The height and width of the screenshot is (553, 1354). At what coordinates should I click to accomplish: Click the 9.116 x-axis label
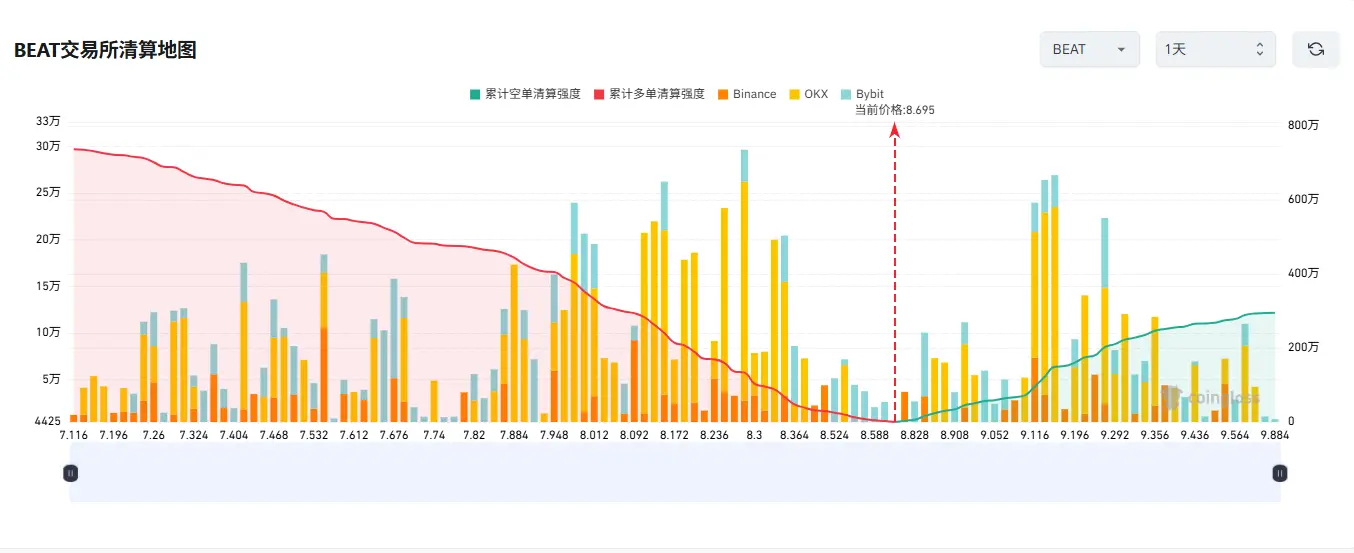(1035, 435)
